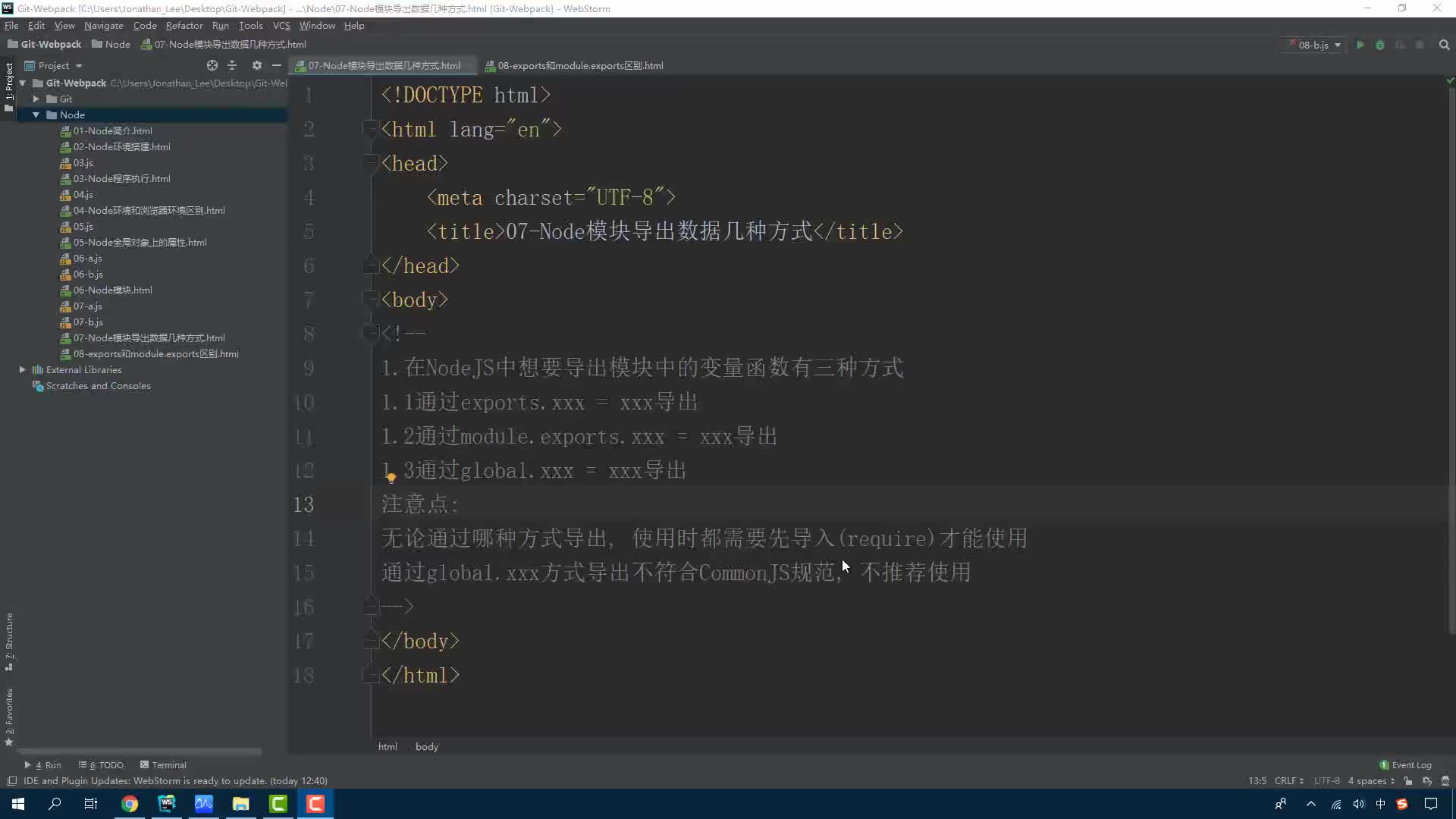Open Windows search from taskbar

point(55,804)
